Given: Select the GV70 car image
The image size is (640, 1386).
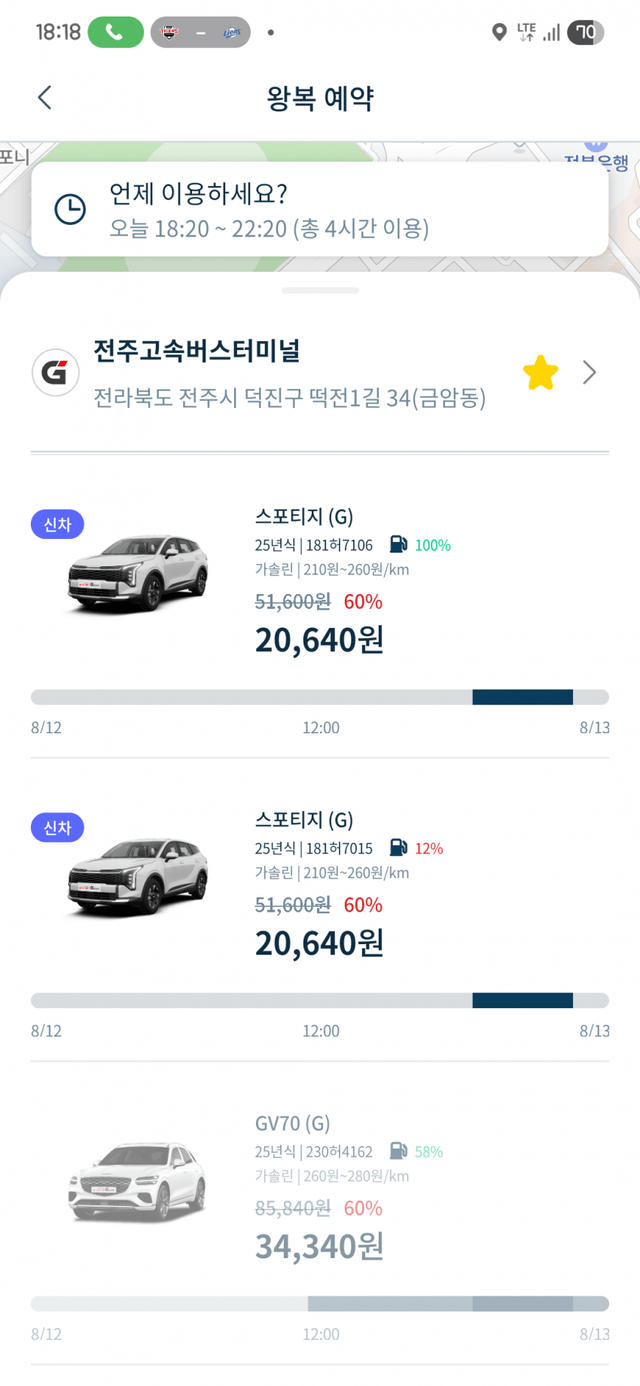Looking at the screenshot, I should pyautogui.click(x=138, y=1180).
